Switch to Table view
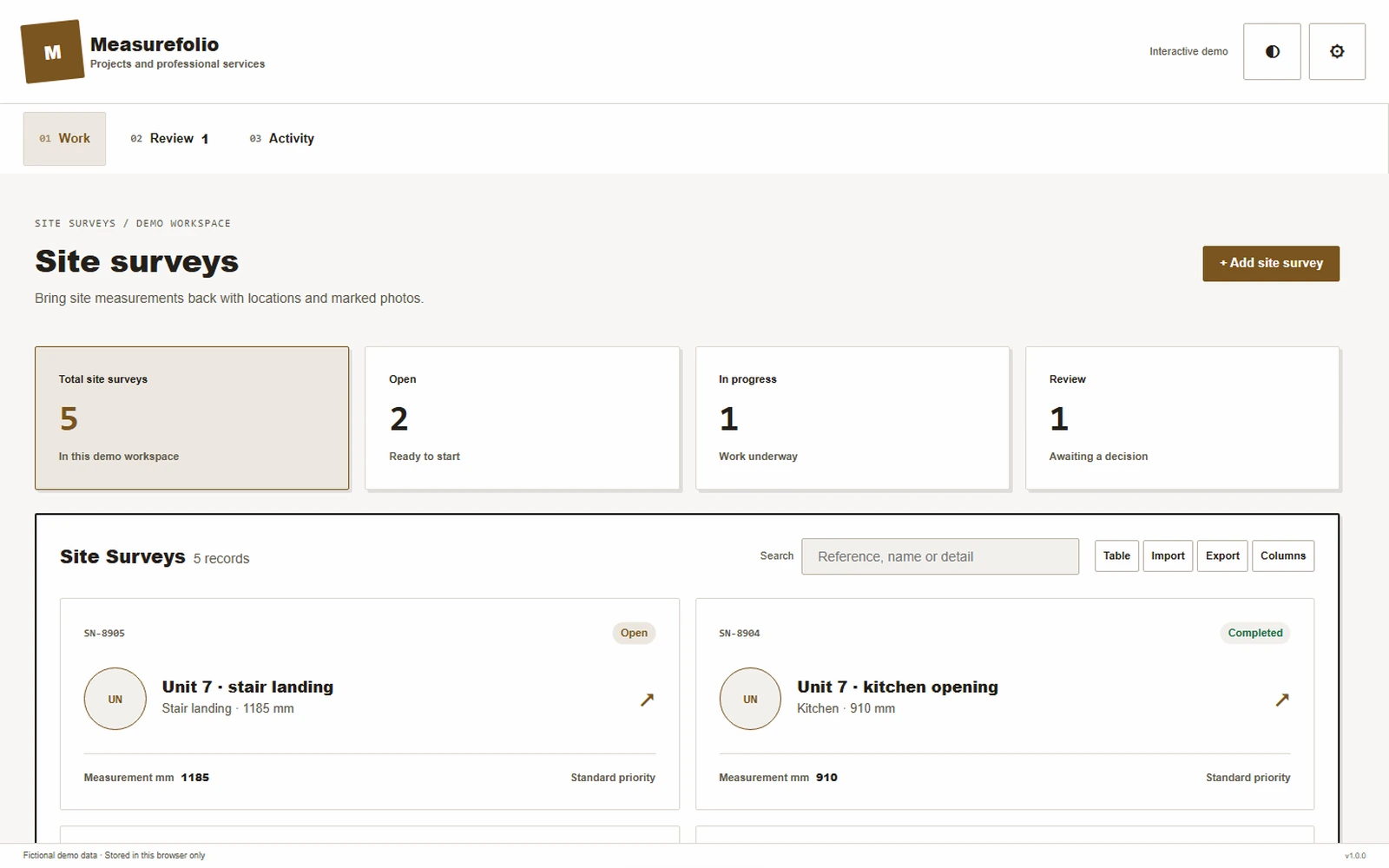The image size is (1389, 868). pos(1116,556)
